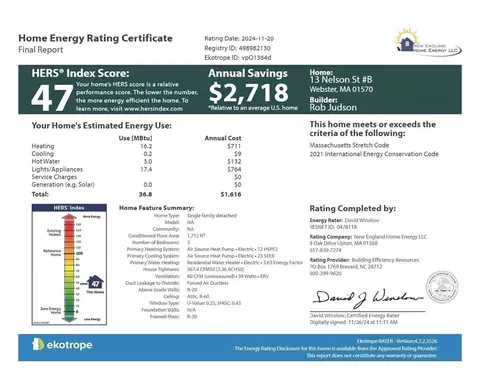Click the 'Massachusetts Stretch Code' line
The image size is (480, 371).
pyautogui.click(x=349, y=145)
